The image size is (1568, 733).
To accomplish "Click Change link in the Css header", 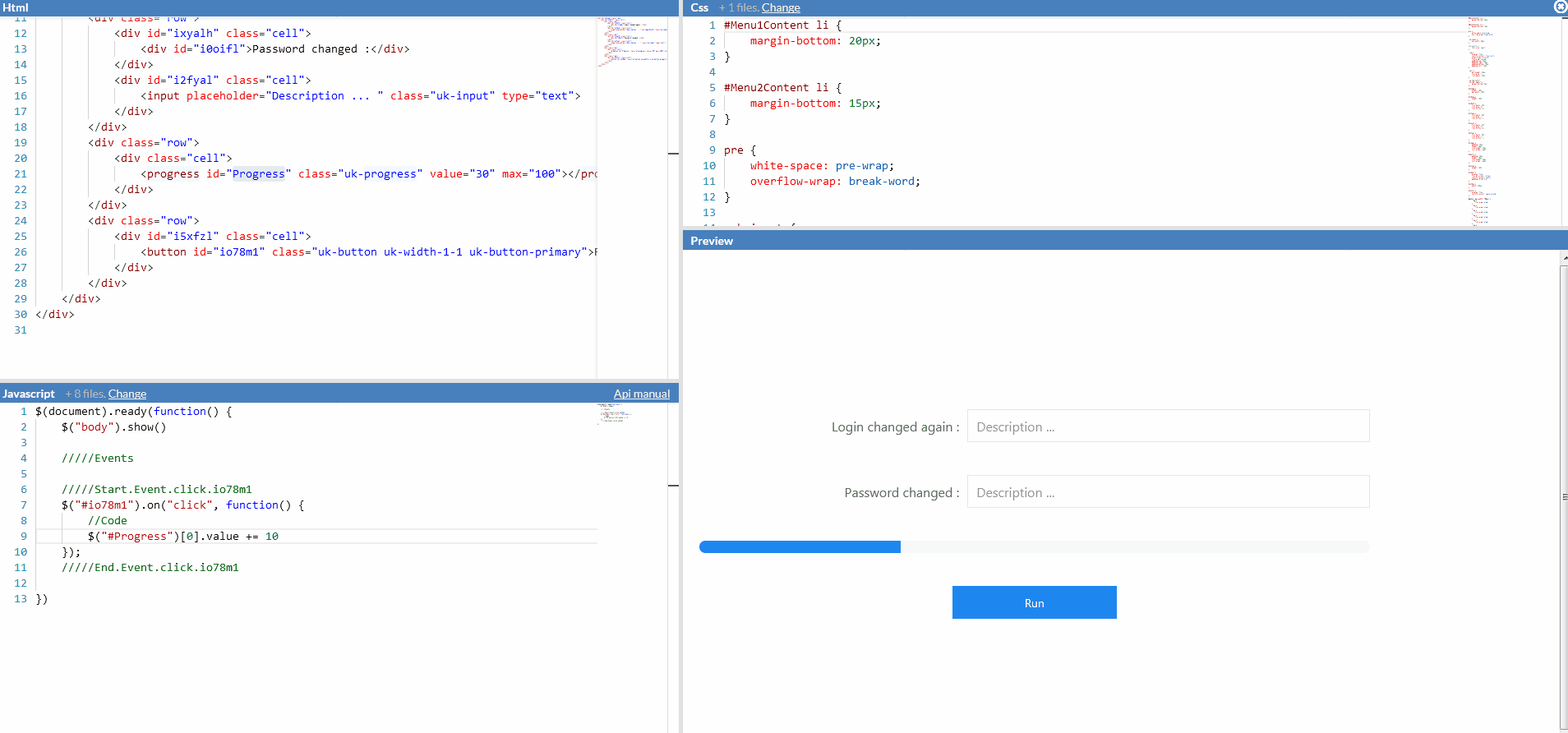I will 780,7.
